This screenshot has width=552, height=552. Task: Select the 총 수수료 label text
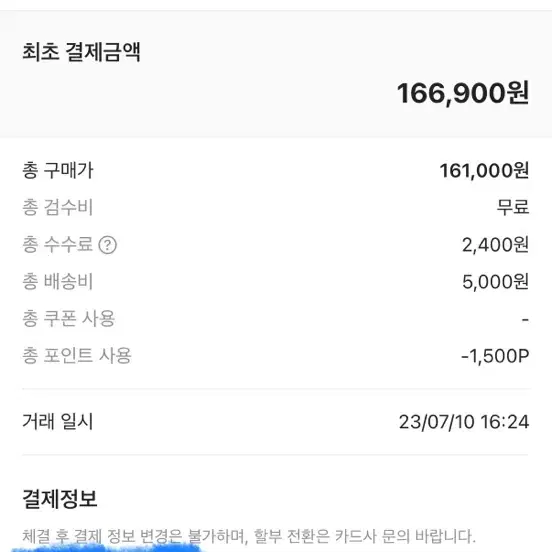pos(58,244)
